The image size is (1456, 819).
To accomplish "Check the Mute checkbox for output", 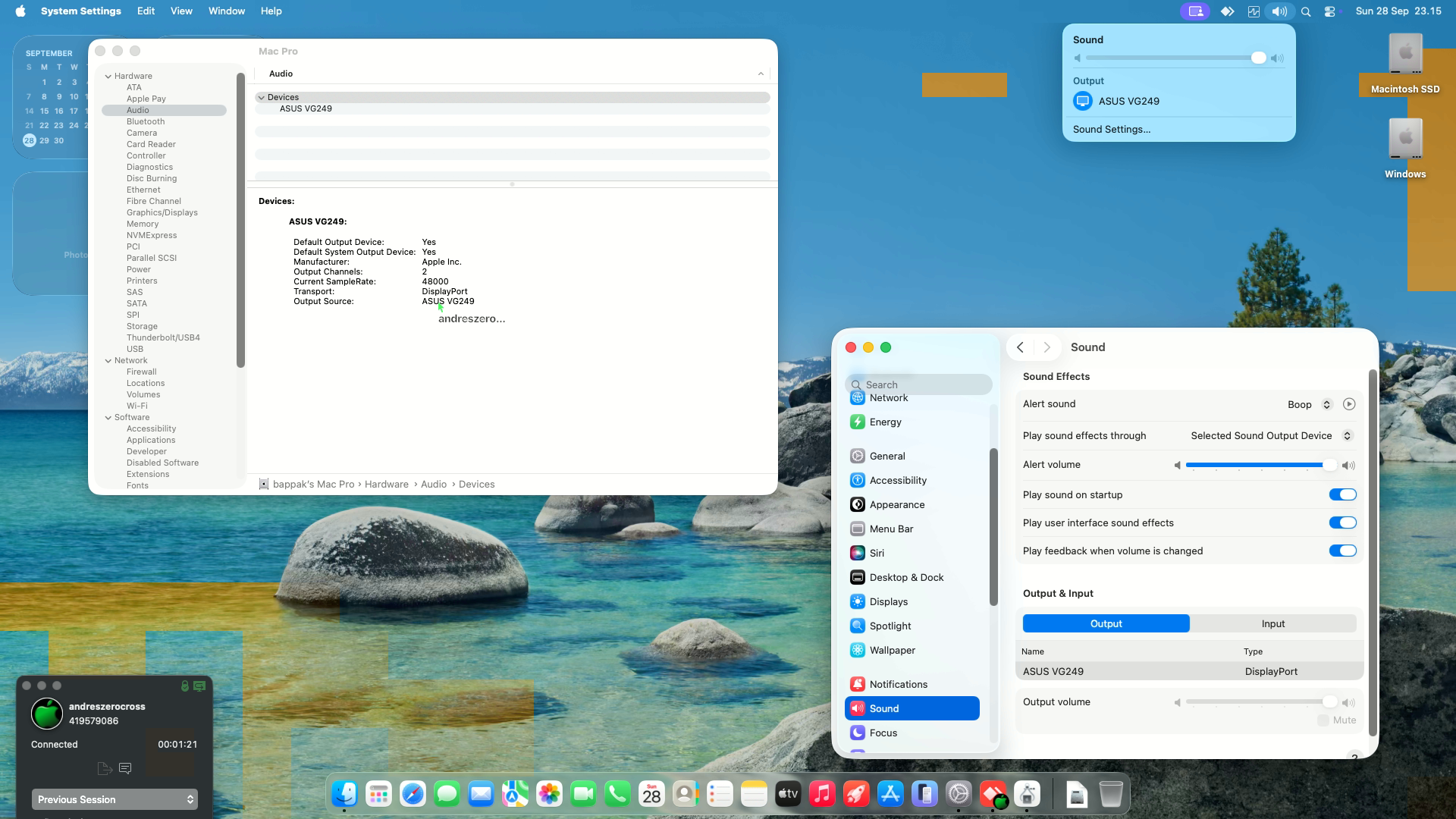I will coord(1323,720).
